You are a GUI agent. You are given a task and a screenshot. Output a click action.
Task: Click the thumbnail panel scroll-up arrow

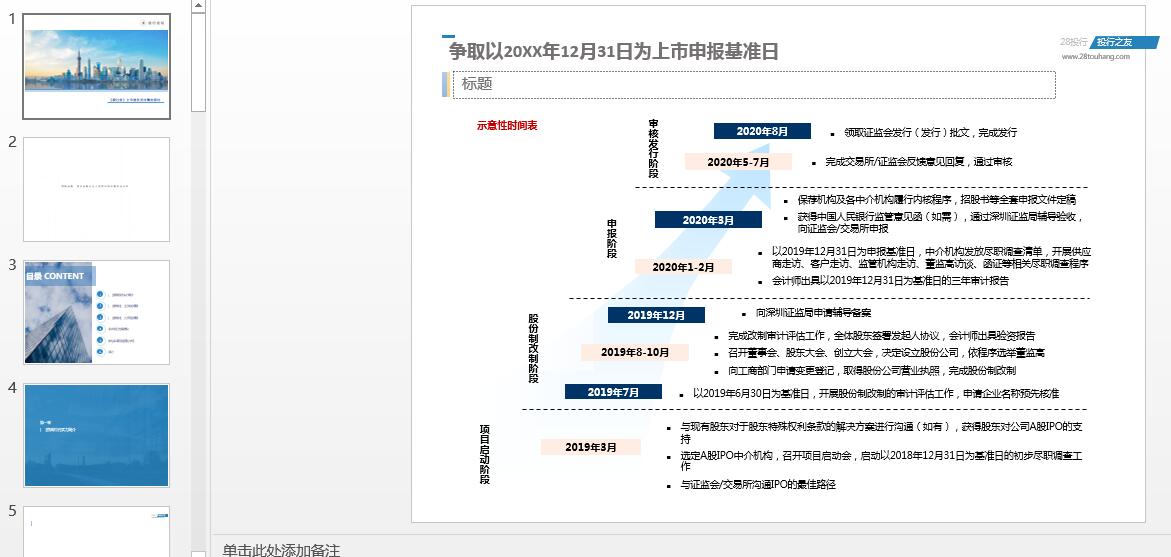(198, 6)
